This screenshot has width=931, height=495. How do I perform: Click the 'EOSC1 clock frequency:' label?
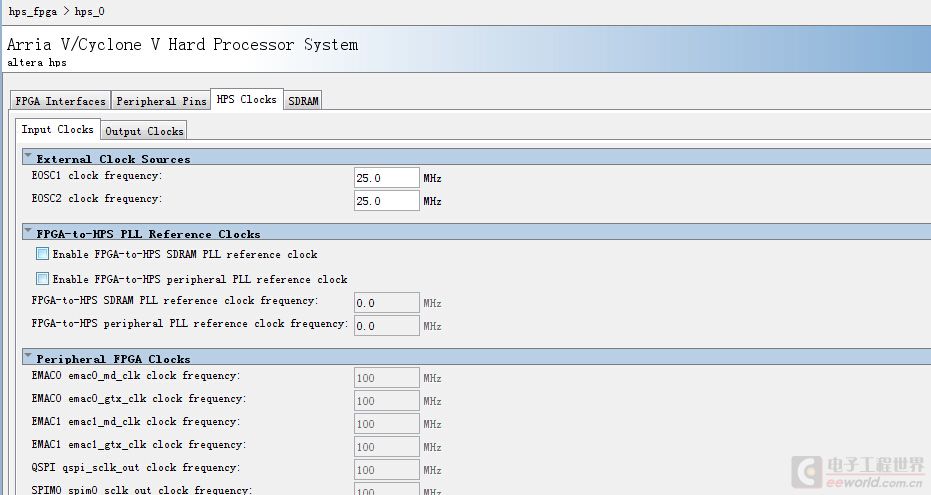point(97,176)
